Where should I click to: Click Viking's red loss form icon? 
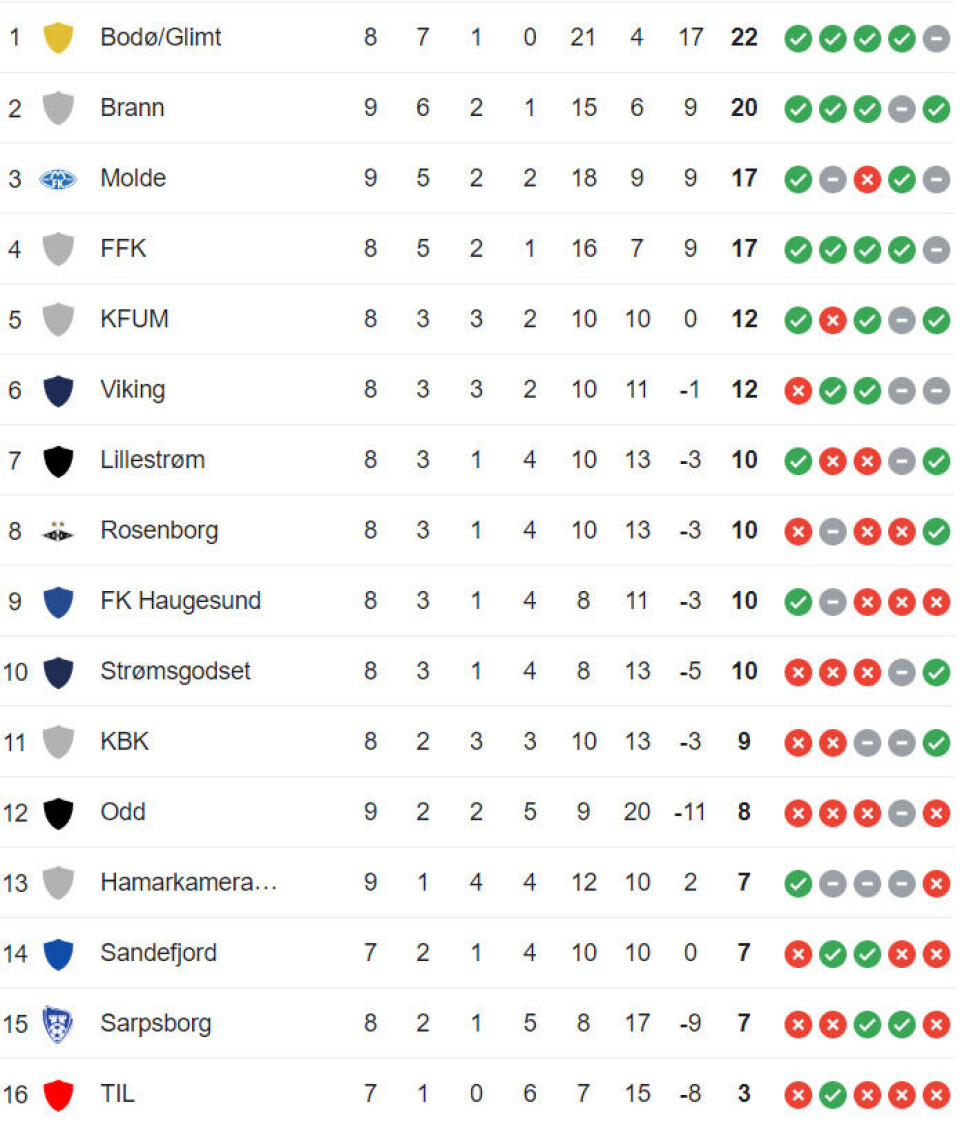click(798, 390)
